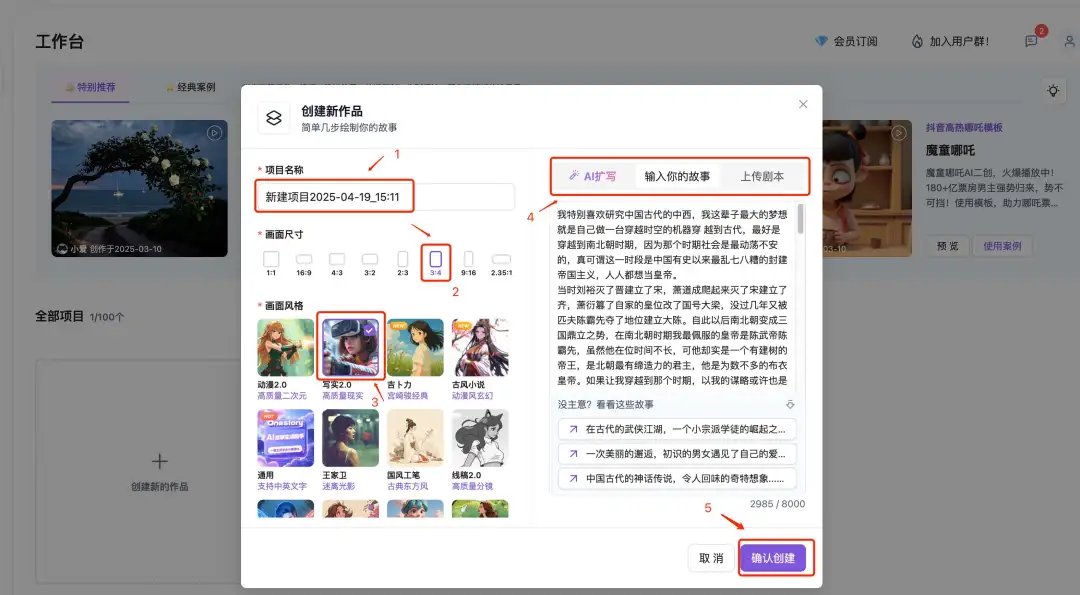This screenshot has height=595, width=1080.
Task: Pick the 王家卫 style thumbnail
Action: [x=351, y=438]
